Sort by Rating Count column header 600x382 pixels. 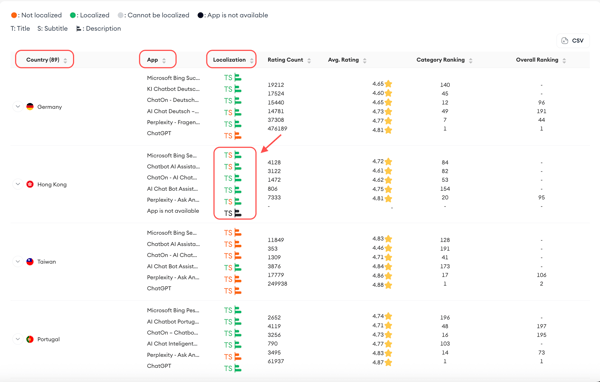click(289, 60)
